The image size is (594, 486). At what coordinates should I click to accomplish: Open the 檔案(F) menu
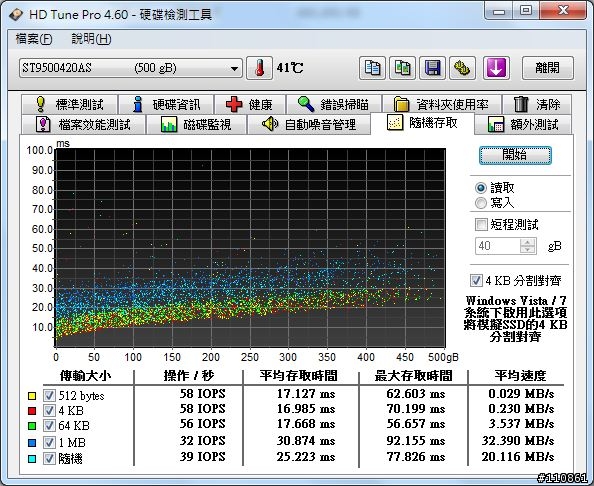pos(34,39)
